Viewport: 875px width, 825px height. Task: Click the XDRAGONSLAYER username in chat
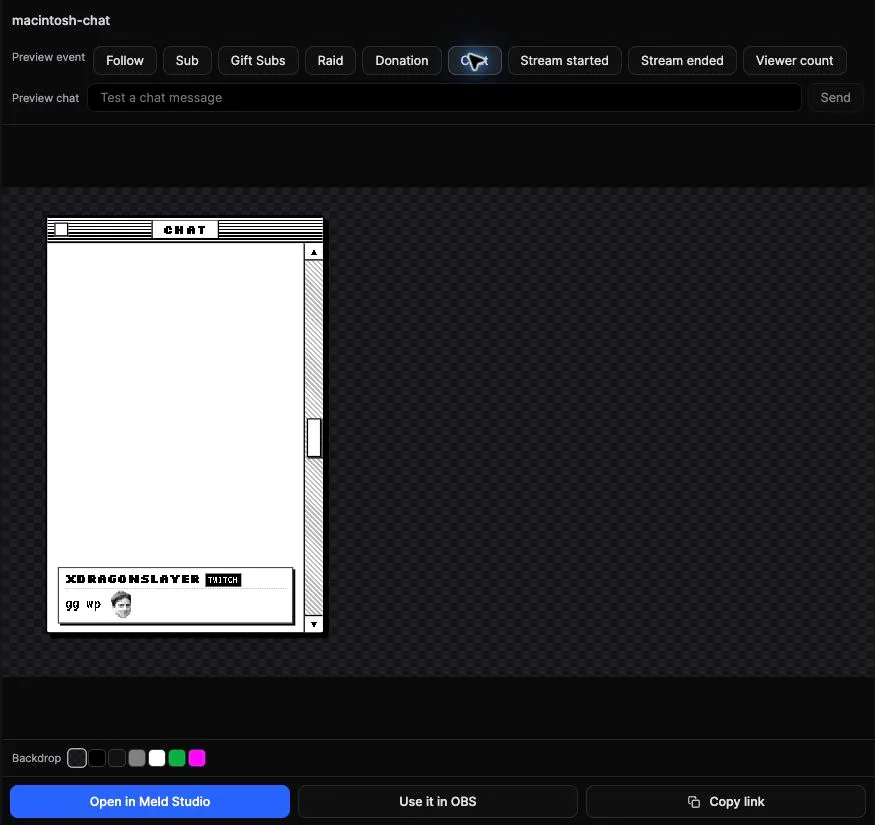[132, 579]
